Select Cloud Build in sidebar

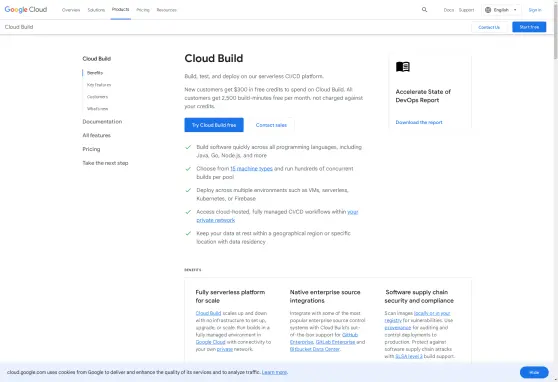(x=96, y=59)
